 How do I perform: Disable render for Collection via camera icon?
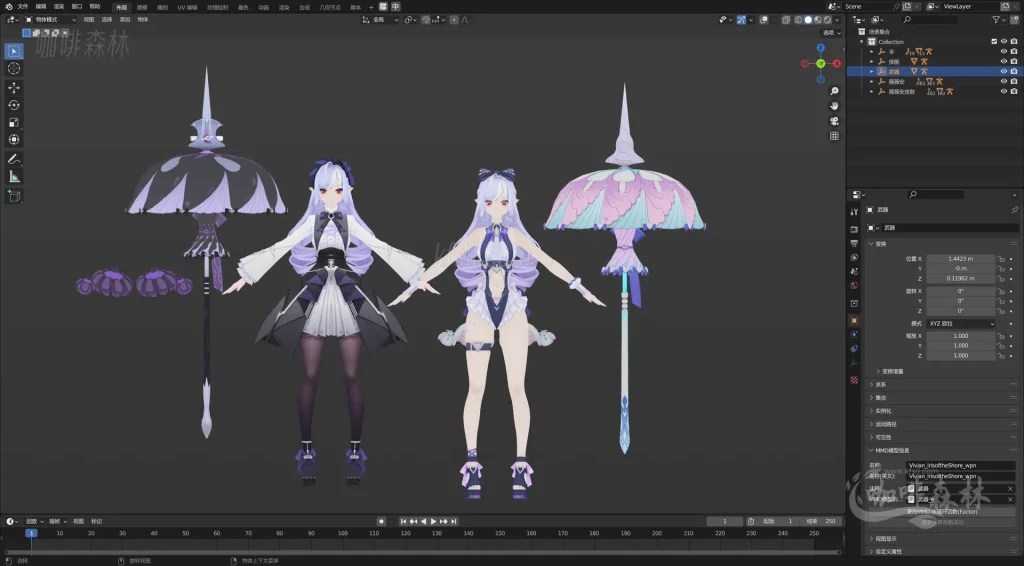click(1014, 42)
